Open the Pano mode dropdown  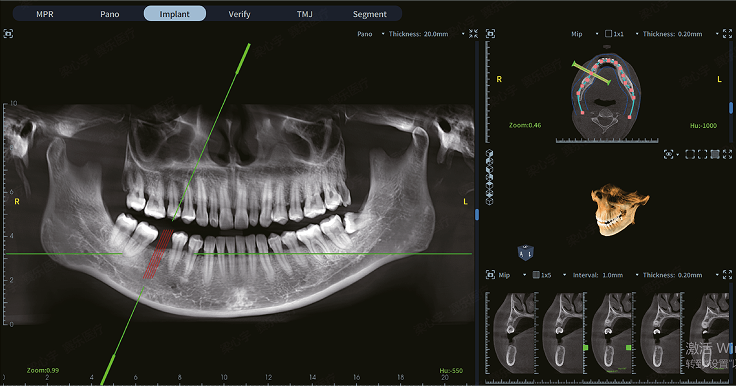(x=371, y=34)
